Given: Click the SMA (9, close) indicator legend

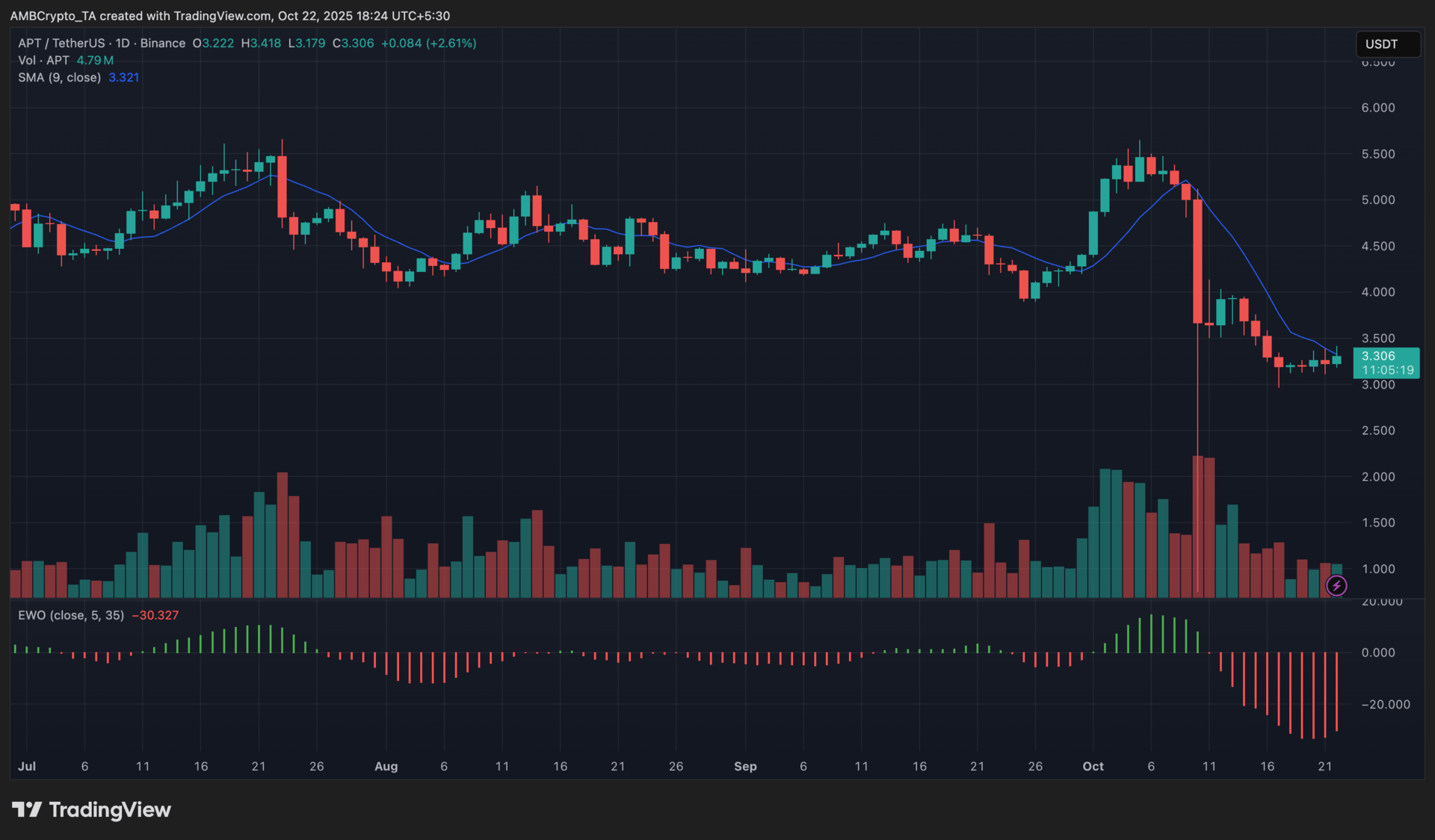Looking at the screenshot, I should [59, 77].
